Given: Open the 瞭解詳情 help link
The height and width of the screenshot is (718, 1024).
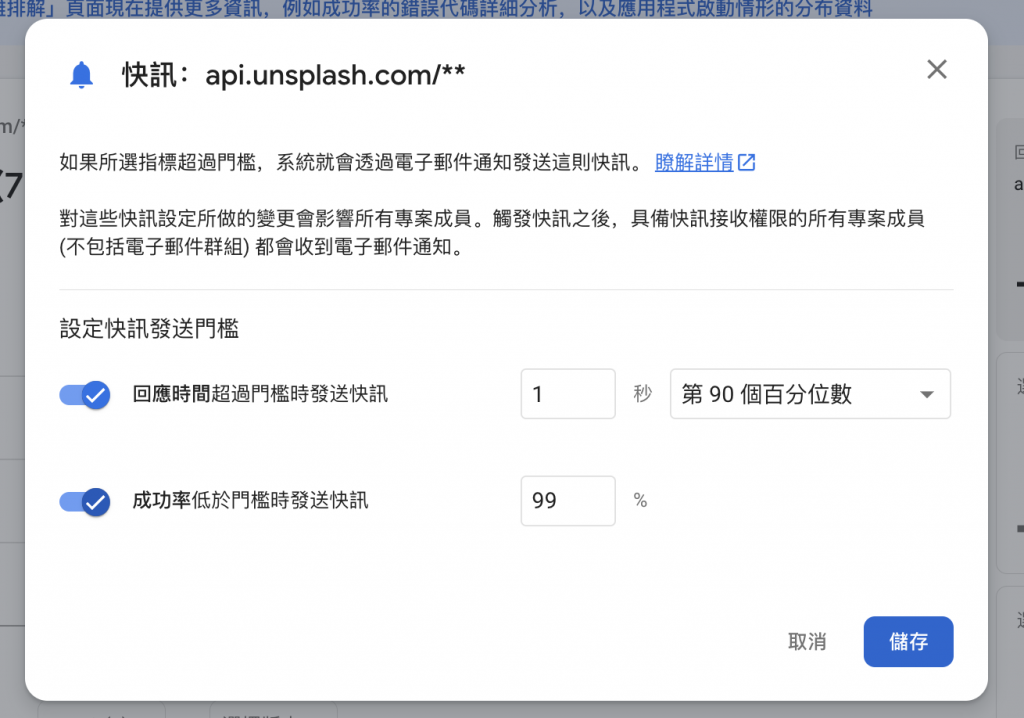Looking at the screenshot, I should tap(694, 162).
